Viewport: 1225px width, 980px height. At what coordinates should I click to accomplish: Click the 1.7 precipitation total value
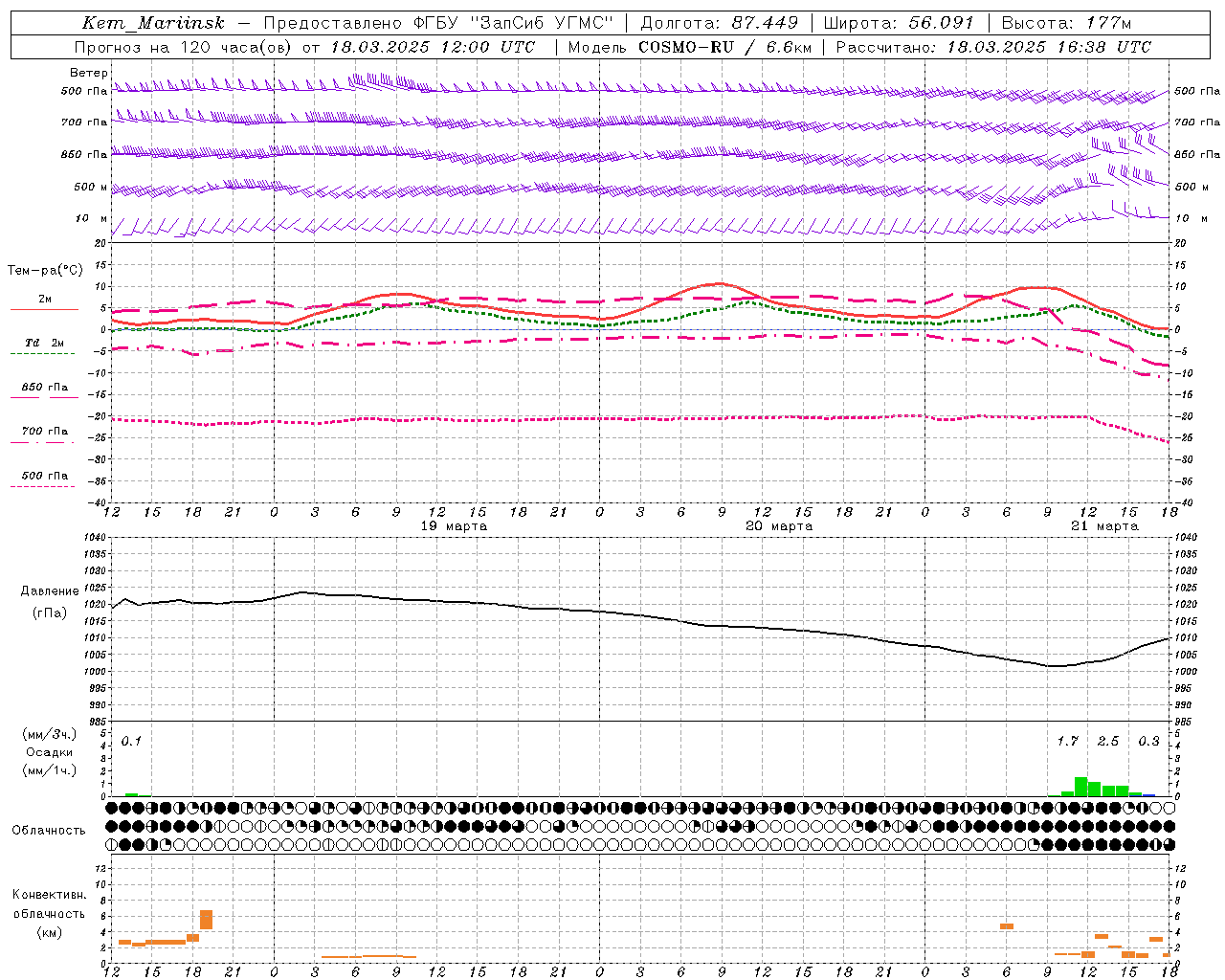coord(1067,741)
